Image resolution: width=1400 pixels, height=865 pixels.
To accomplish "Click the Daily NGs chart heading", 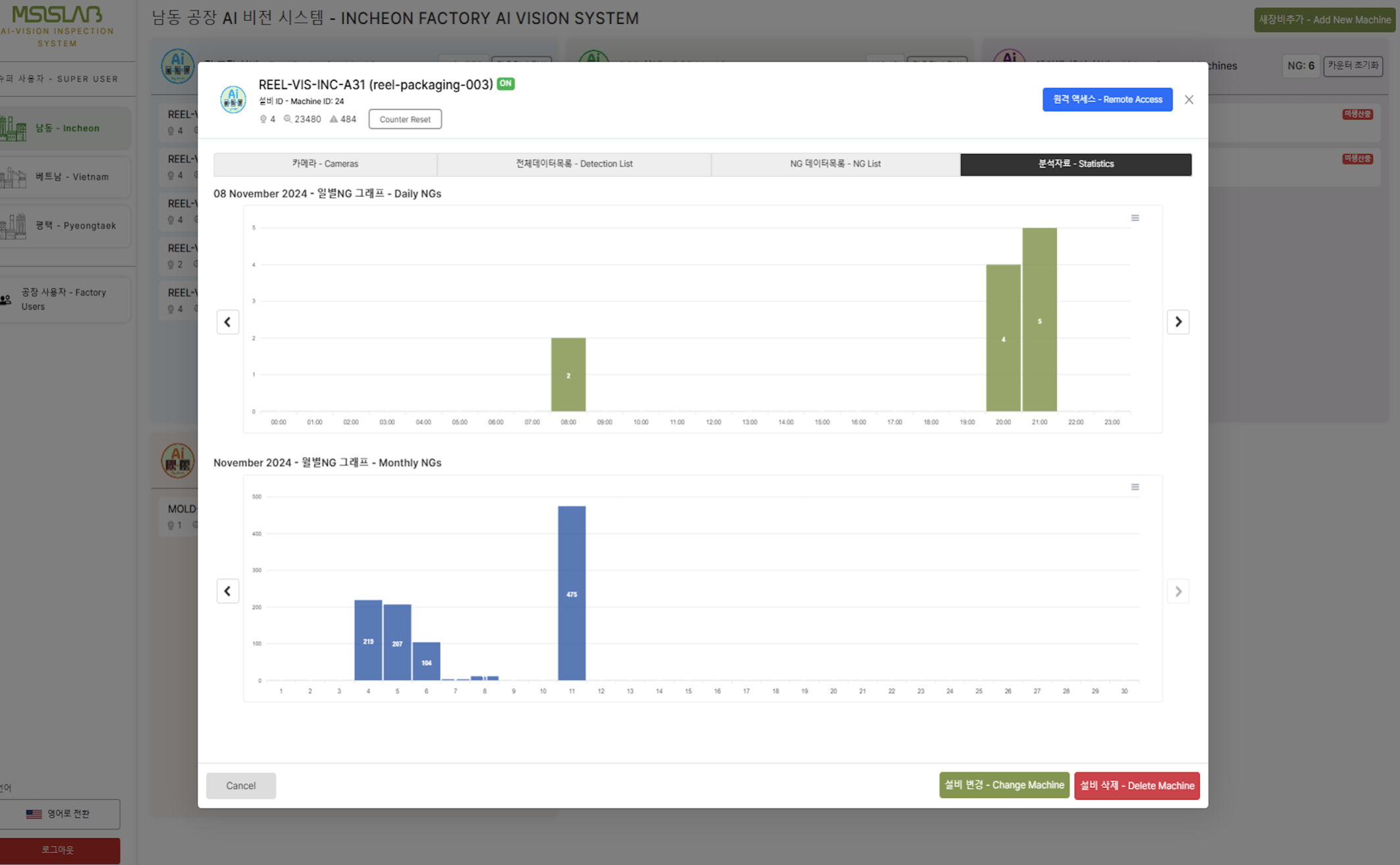I will (327, 194).
